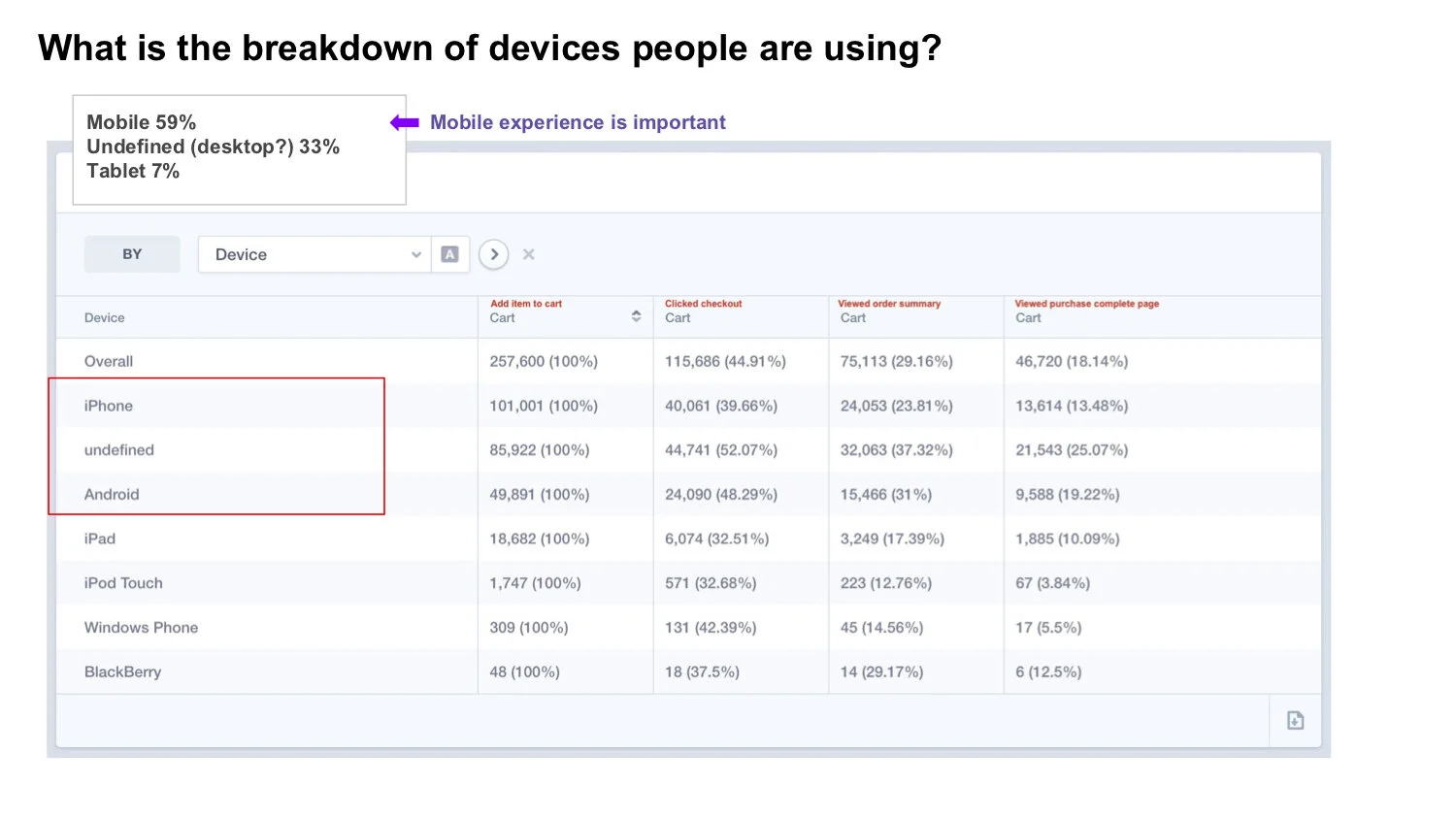
Task: Click the 257,600 (100%) cell
Action: coord(544,361)
